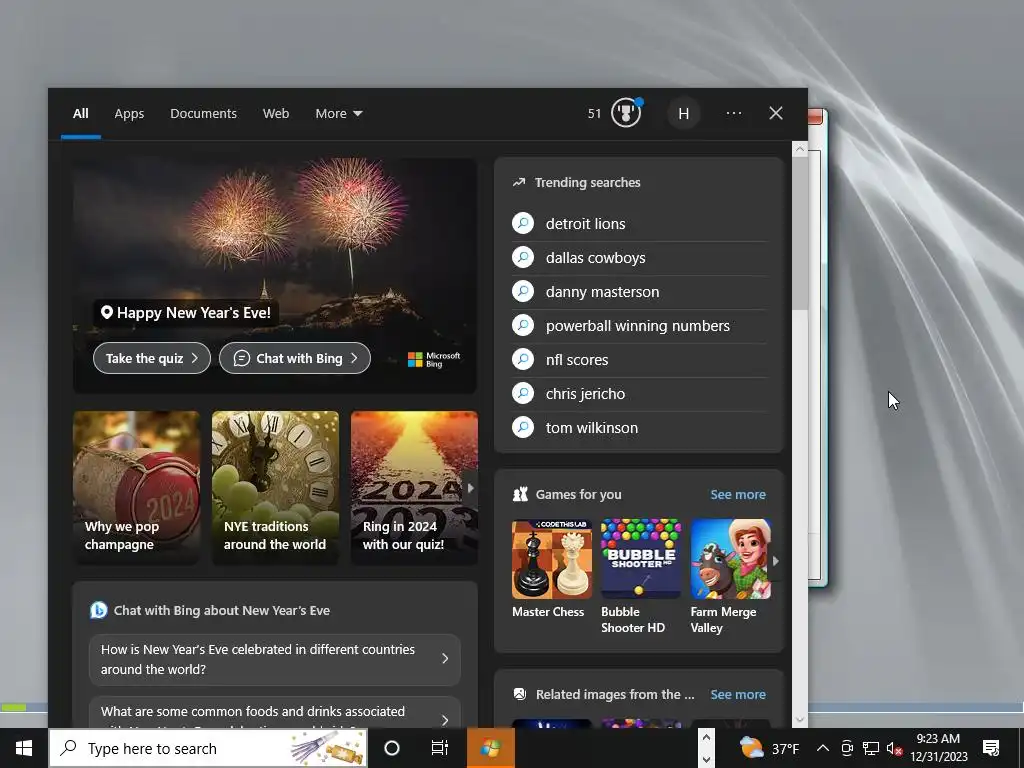Click search icon beside dallas cowboys
Image resolution: width=1024 pixels, height=768 pixels.
pos(523,257)
